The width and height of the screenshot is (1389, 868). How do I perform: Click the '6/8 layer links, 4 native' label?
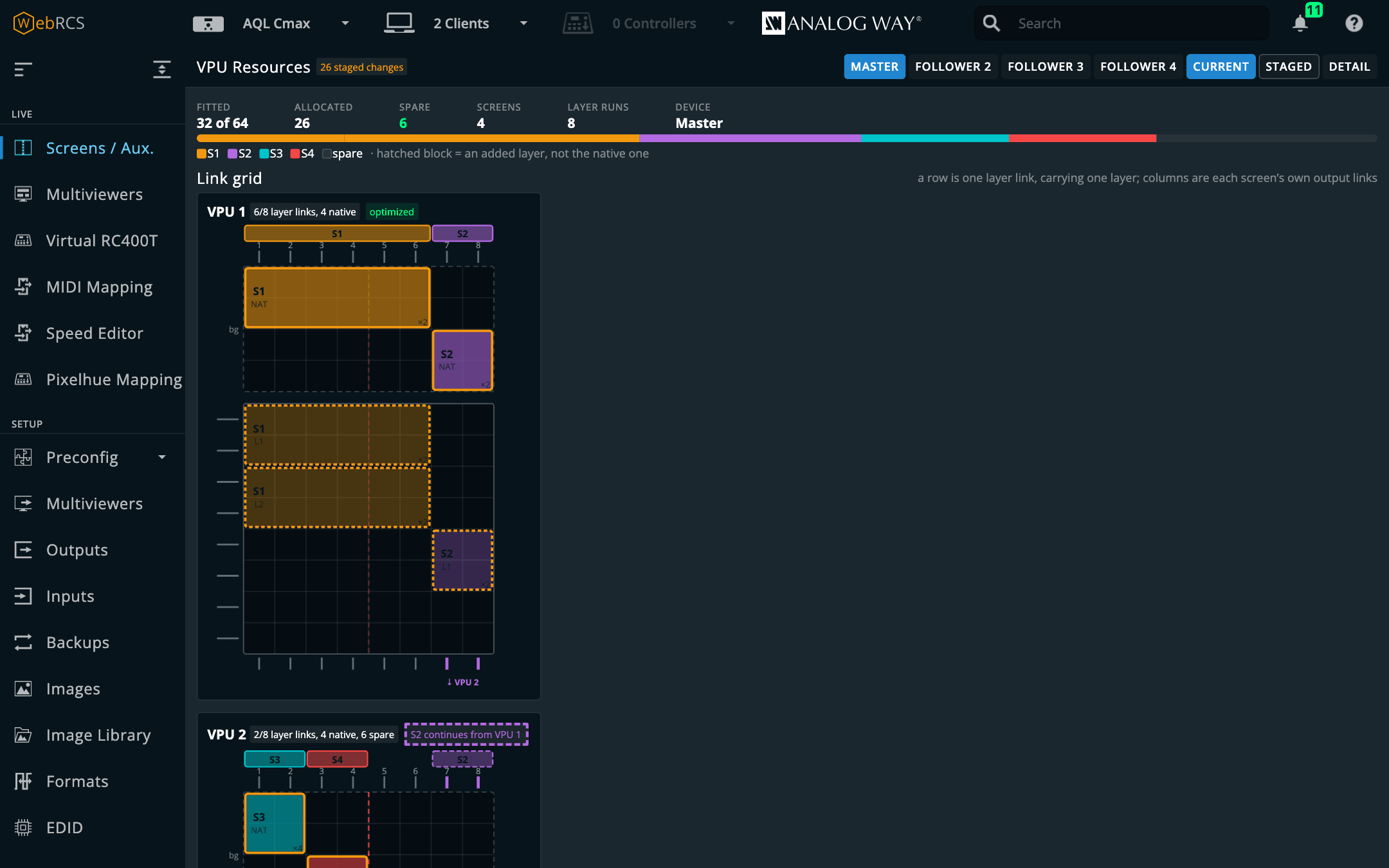pos(305,212)
